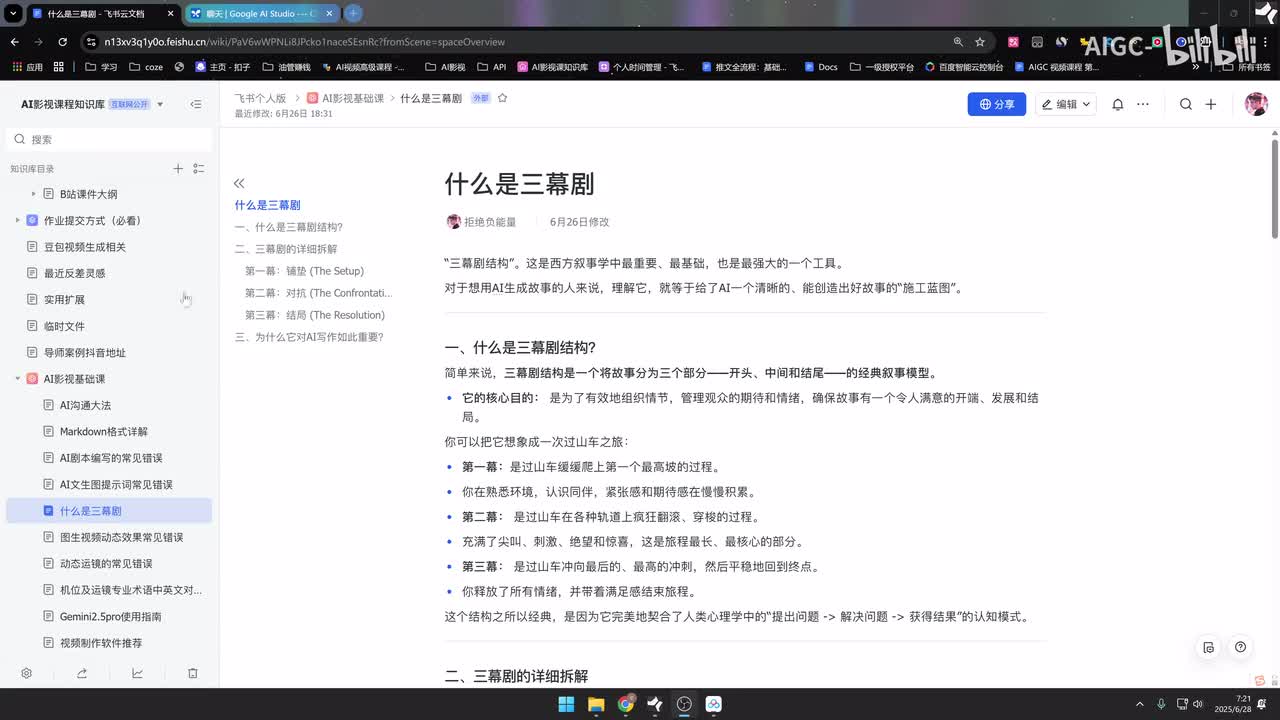Open knowledge base settings gear
The height and width of the screenshot is (720, 1280).
pyautogui.click(x=27, y=673)
